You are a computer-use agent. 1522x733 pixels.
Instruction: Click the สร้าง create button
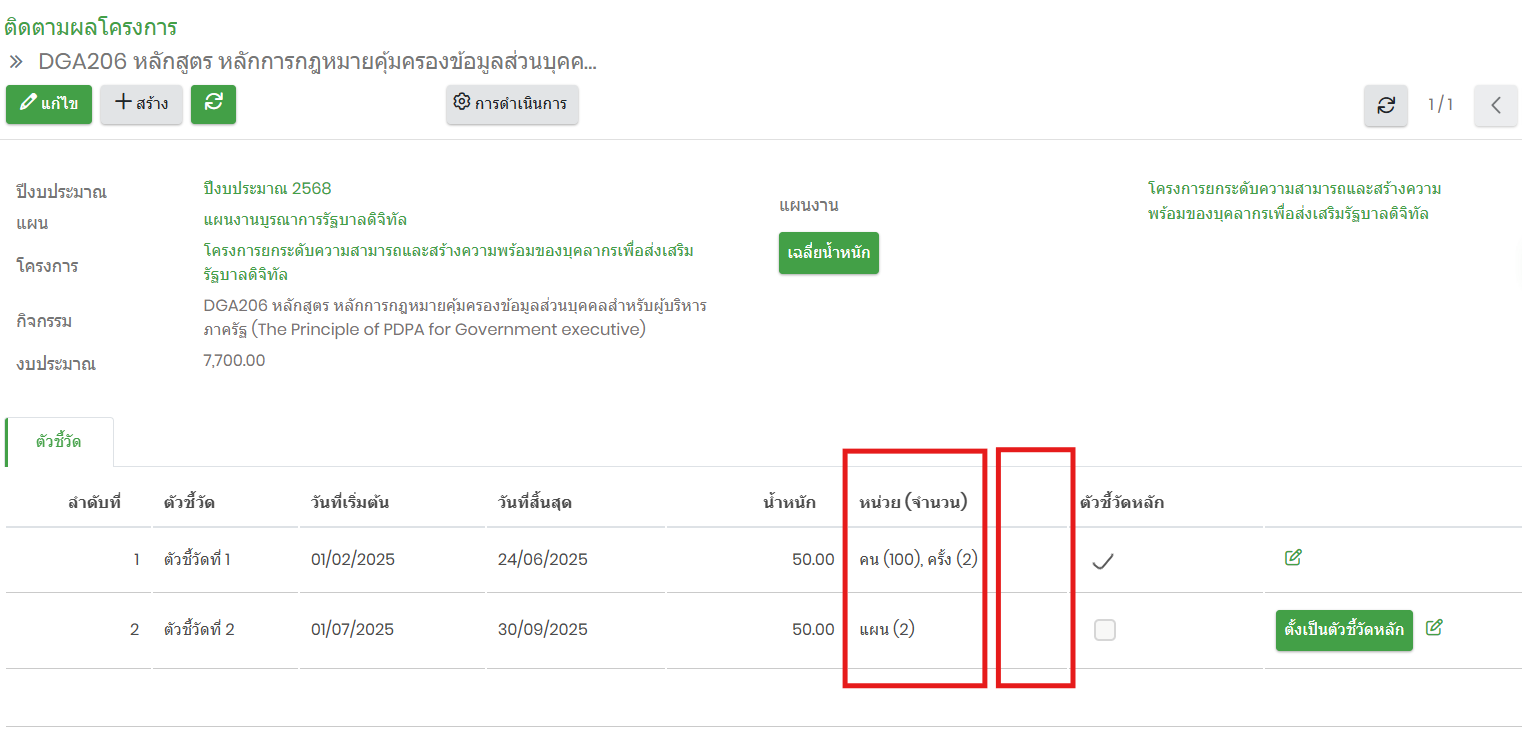[141, 104]
